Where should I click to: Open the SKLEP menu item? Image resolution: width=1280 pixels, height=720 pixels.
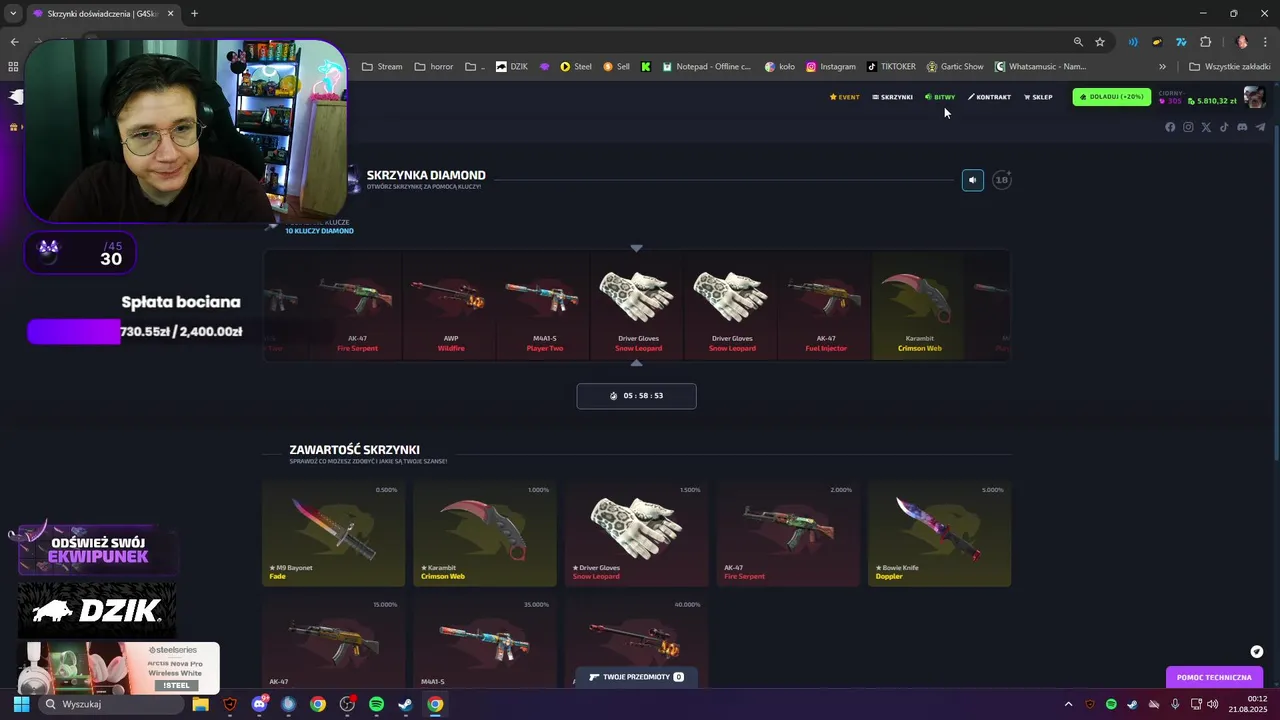point(1038,97)
